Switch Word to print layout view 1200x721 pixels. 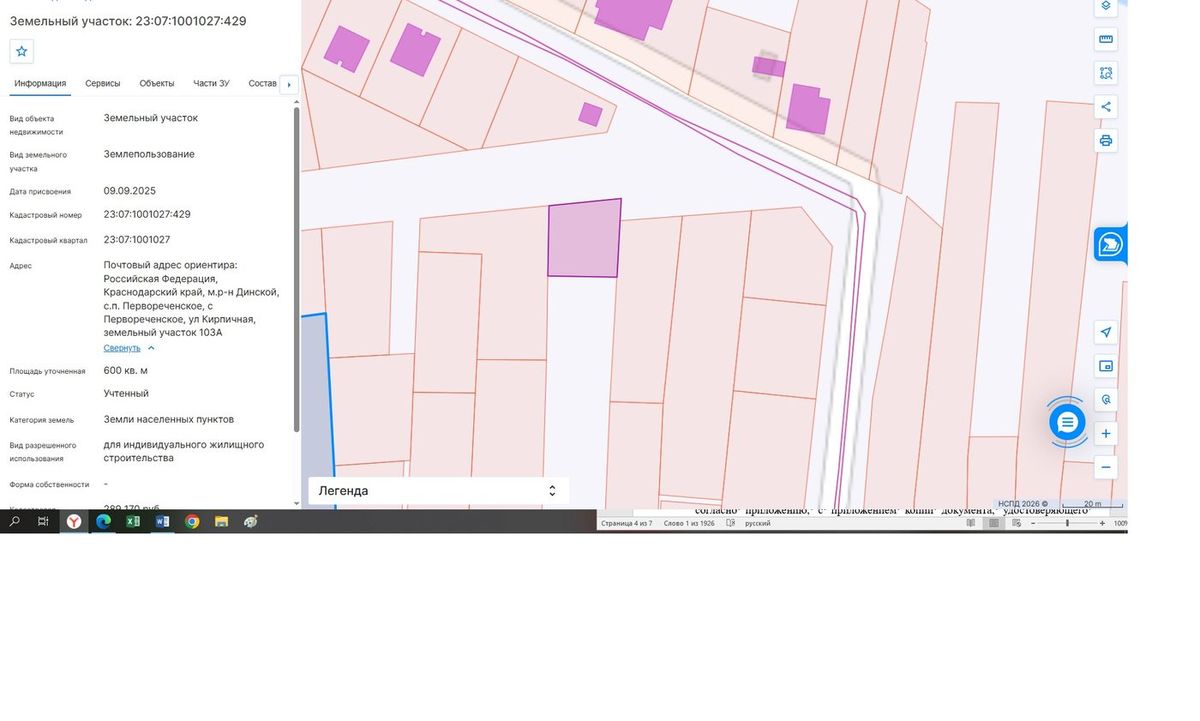[x=994, y=523]
